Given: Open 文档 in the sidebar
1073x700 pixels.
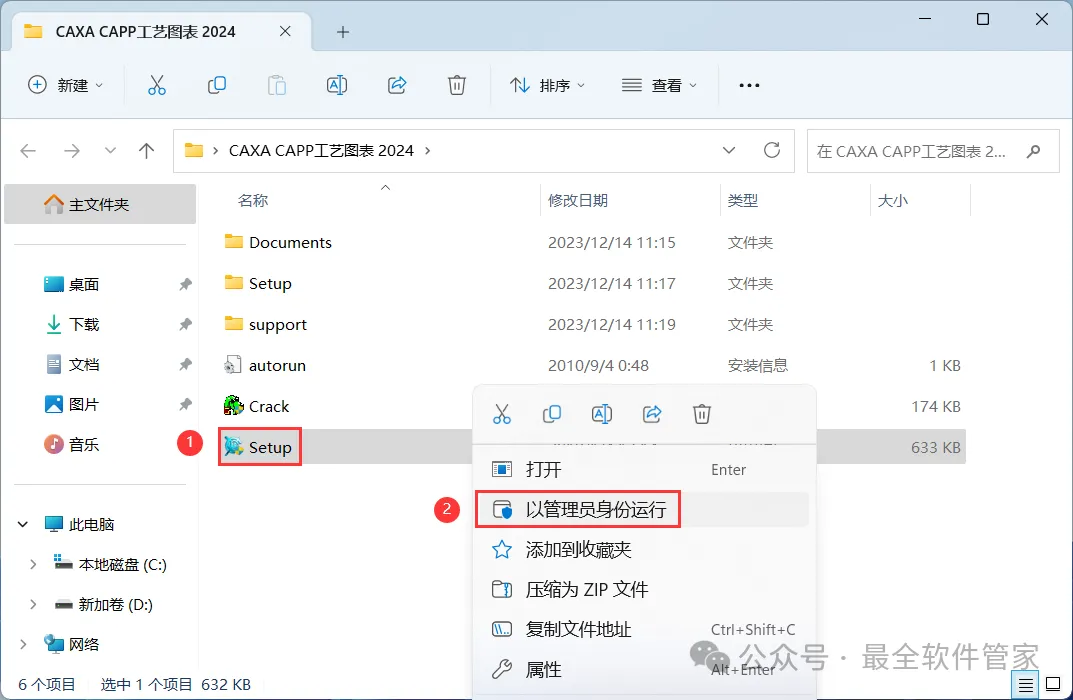Looking at the screenshot, I should point(83,364).
